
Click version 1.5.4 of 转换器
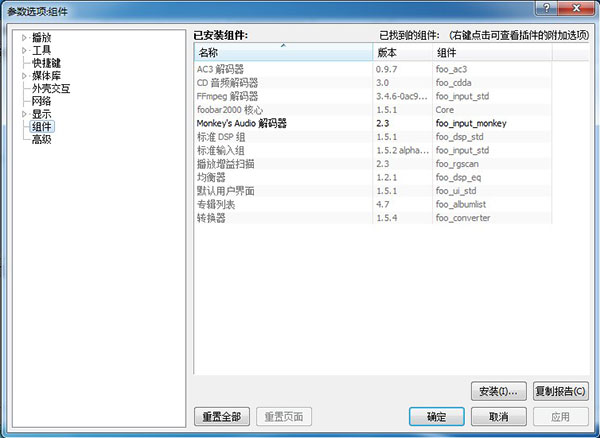click(x=386, y=218)
